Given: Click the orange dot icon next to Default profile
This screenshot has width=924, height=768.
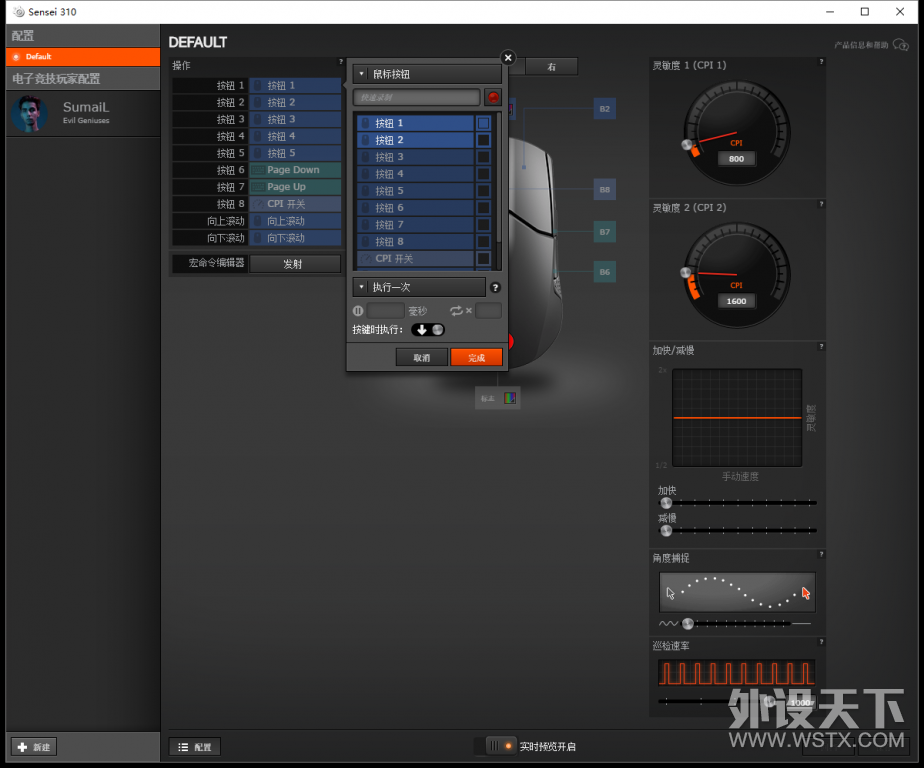Looking at the screenshot, I should (x=16, y=57).
